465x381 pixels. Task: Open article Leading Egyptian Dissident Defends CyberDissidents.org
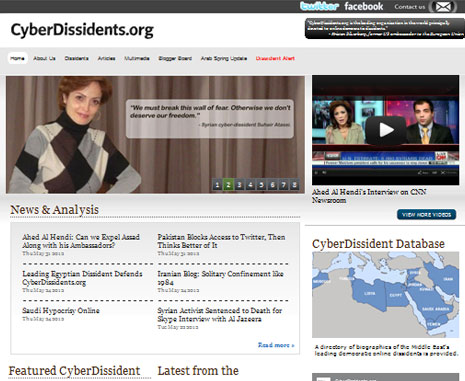pos(82,278)
